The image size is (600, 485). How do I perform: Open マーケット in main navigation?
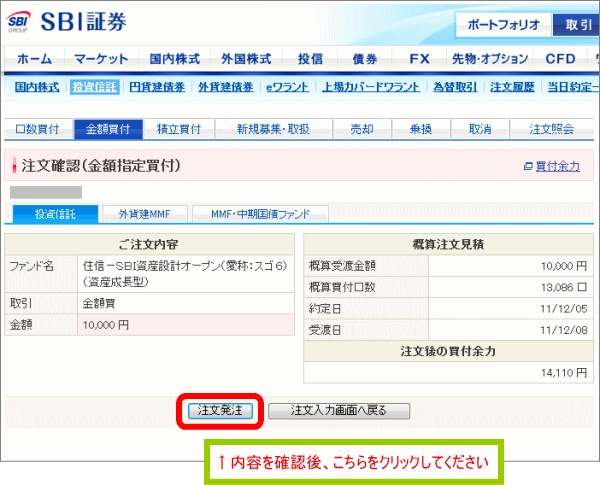pos(101,59)
